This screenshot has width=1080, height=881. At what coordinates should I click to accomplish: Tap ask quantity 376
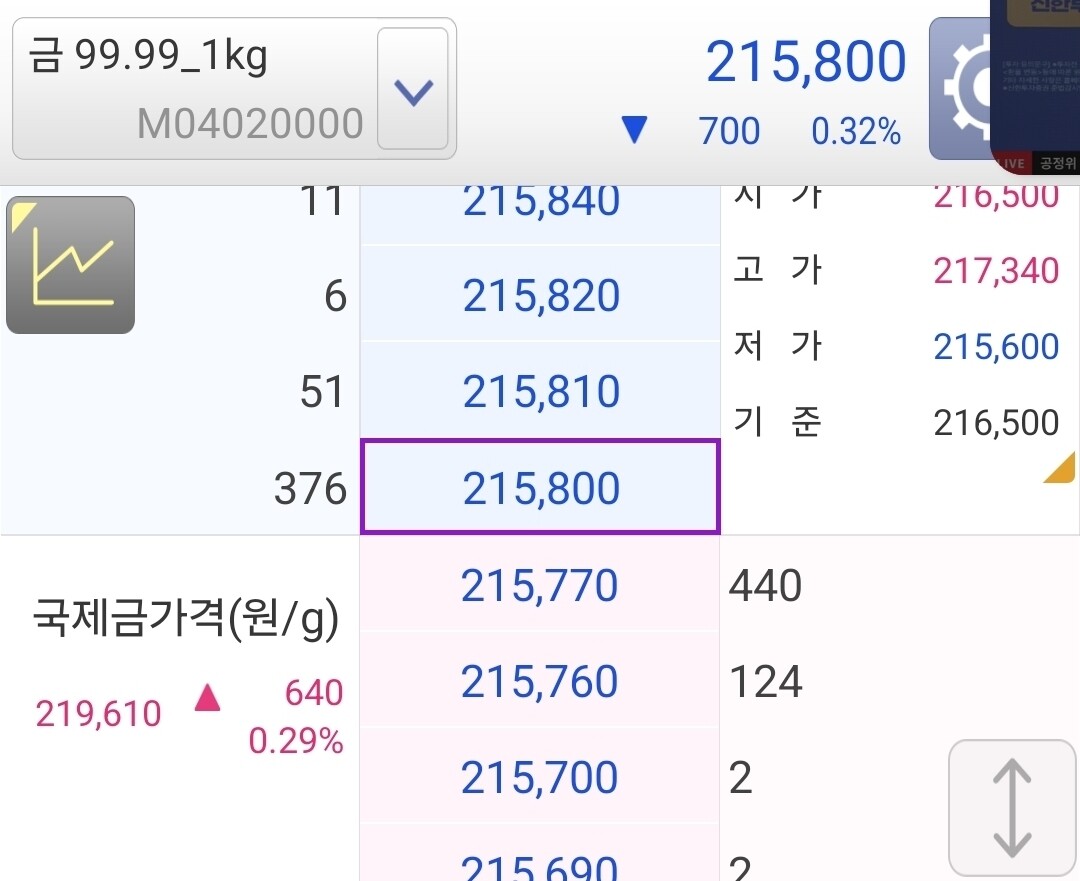click(x=311, y=488)
